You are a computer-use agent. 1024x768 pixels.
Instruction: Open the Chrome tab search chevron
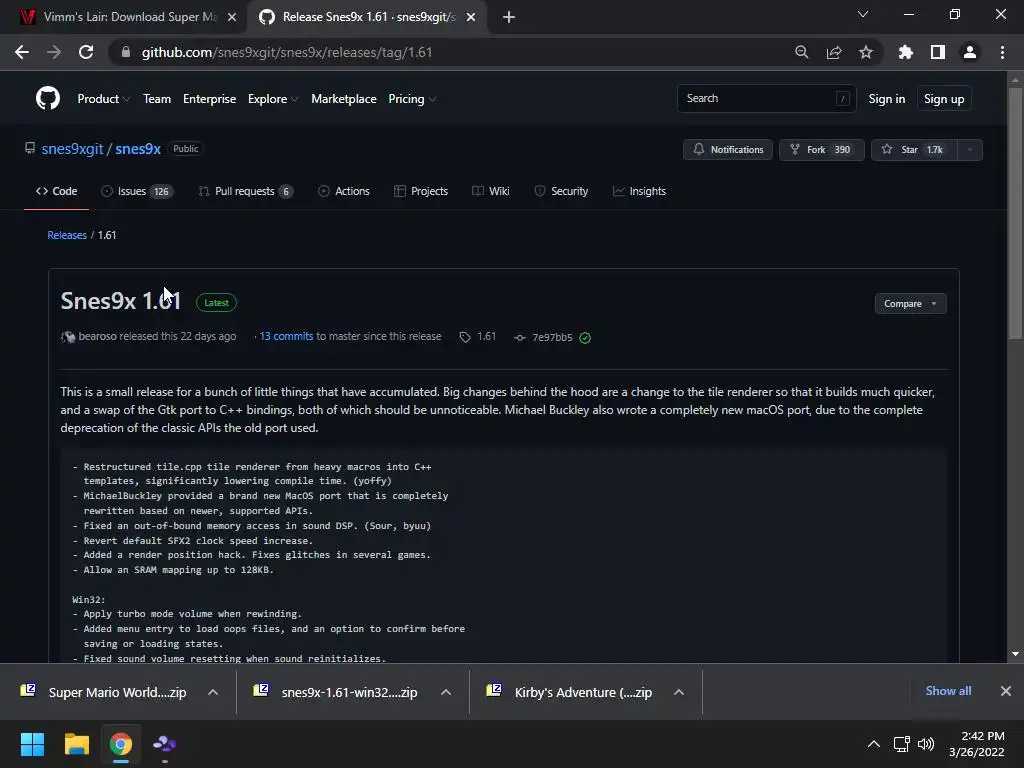(863, 14)
